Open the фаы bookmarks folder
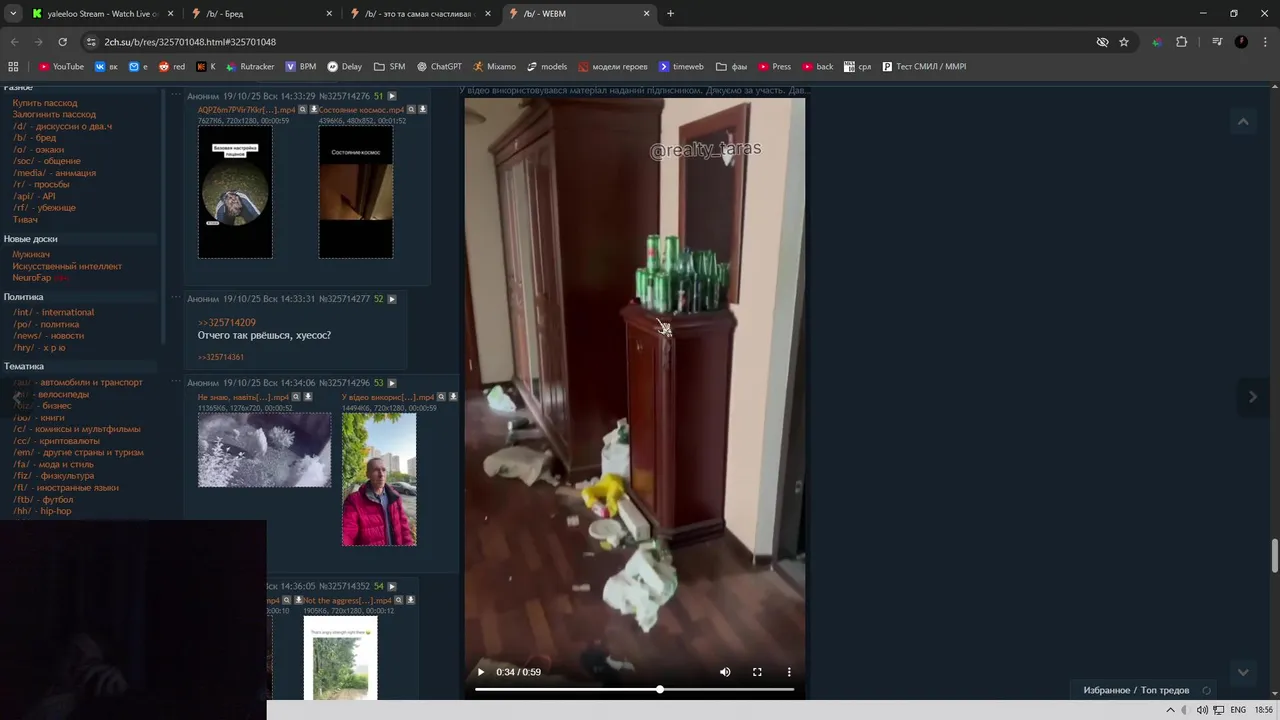This screenshot has height=720, width=1280. pos(732,67)
